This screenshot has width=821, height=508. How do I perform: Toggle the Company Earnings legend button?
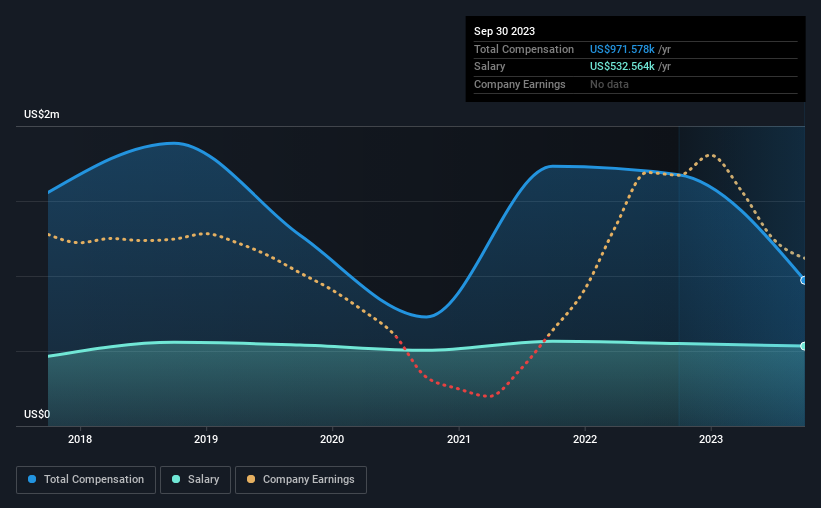pos(301,480)
